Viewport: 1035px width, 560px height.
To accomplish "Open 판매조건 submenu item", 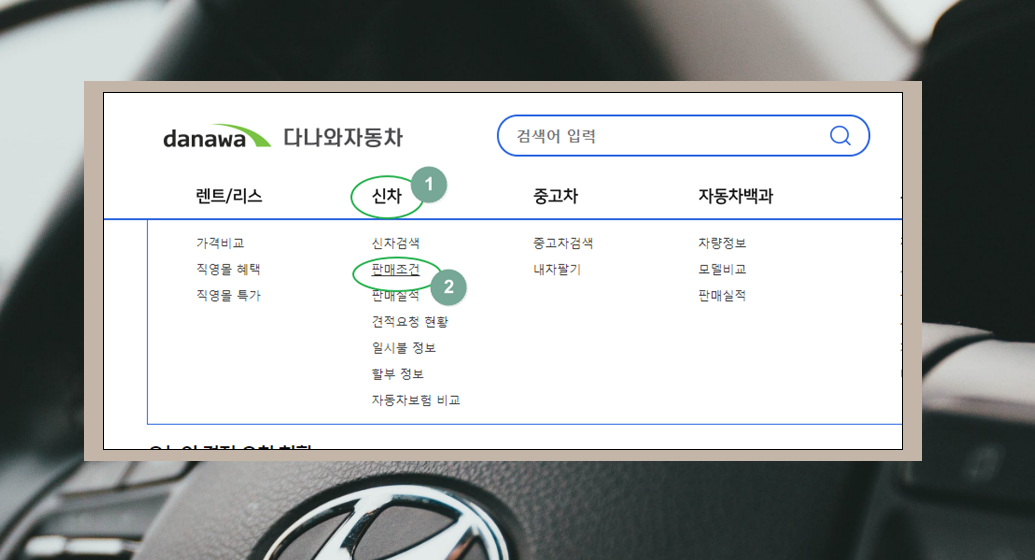I will point(395,269).
